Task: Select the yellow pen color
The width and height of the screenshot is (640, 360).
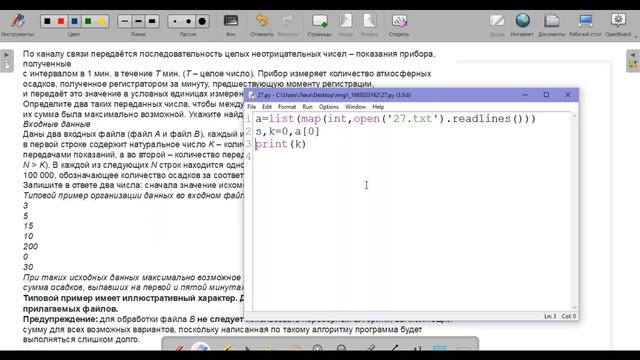Action: tap(102, 21)
